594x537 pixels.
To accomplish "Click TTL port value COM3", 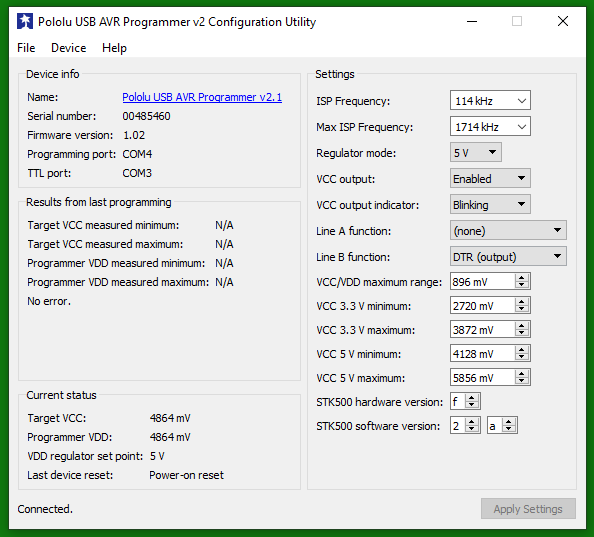I will pyautogui.click(x=137, y=173).
